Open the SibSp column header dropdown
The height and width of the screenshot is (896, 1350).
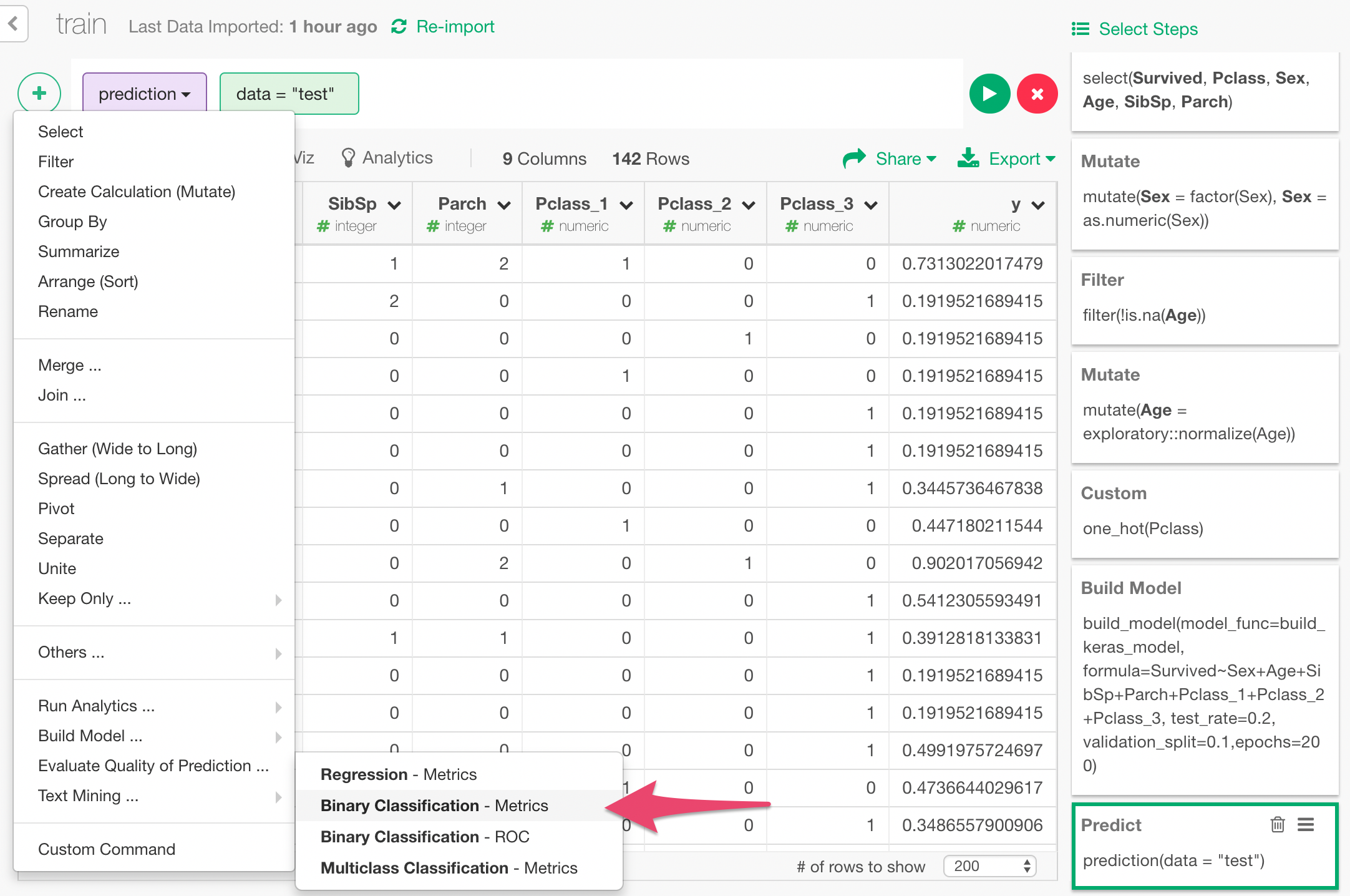(x=395, y=204)
